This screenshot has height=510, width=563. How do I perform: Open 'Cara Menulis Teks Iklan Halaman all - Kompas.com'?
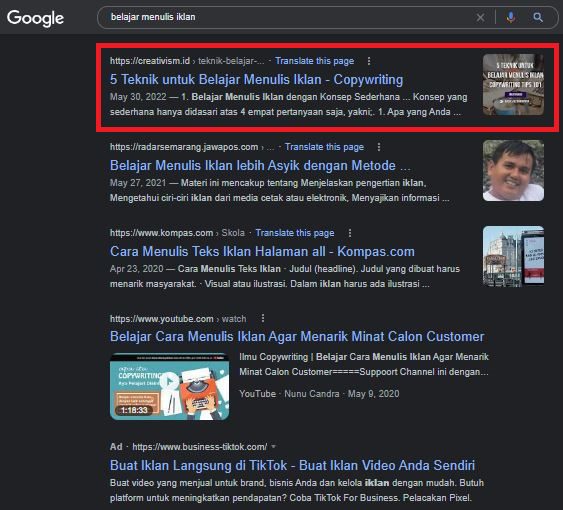(262, 251)
